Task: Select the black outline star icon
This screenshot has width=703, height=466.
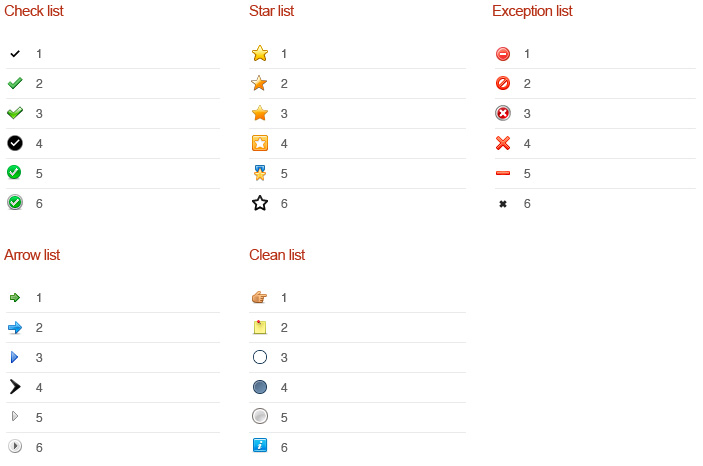Action: coord(260,203)
